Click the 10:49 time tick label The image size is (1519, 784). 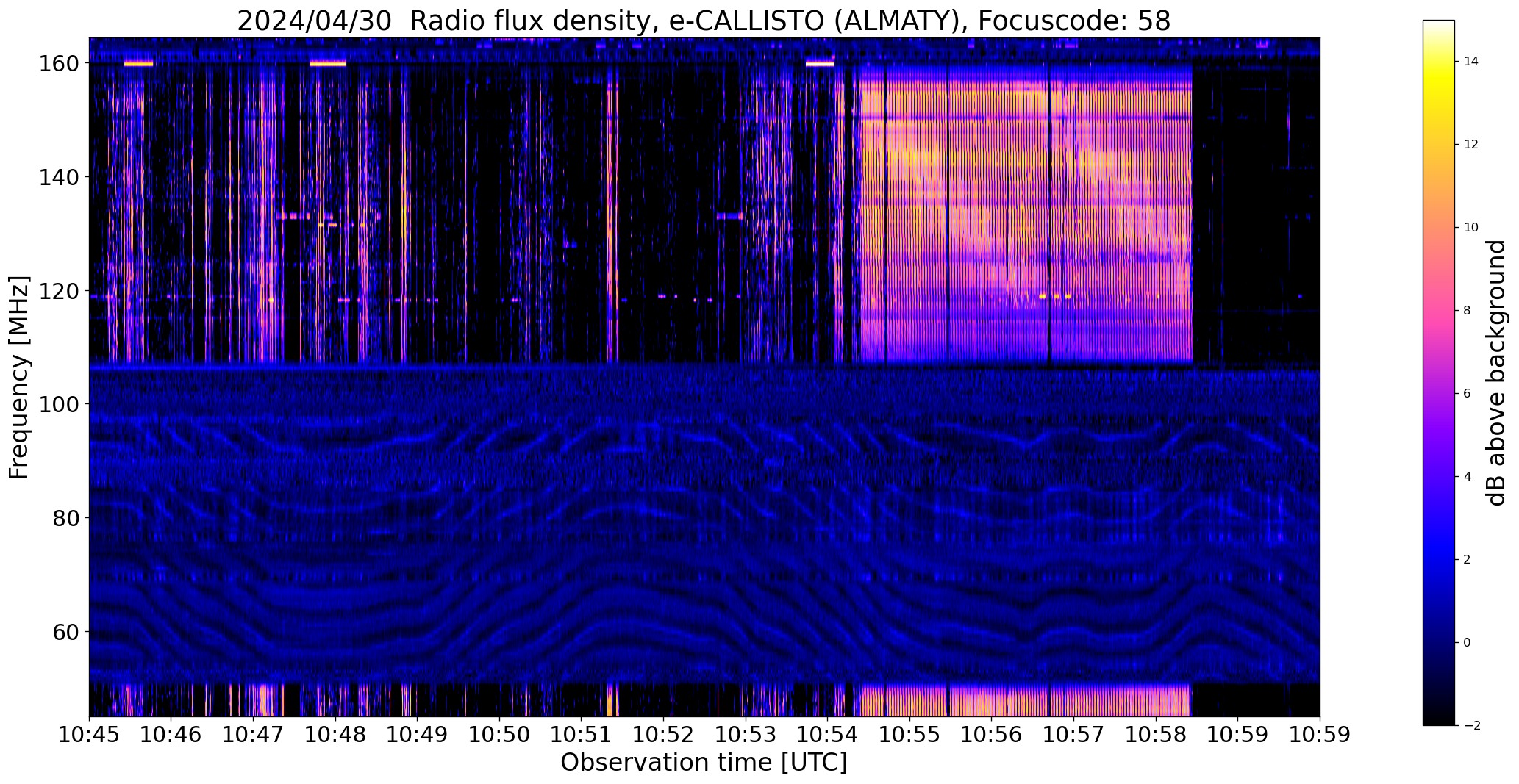coord(418,734)
